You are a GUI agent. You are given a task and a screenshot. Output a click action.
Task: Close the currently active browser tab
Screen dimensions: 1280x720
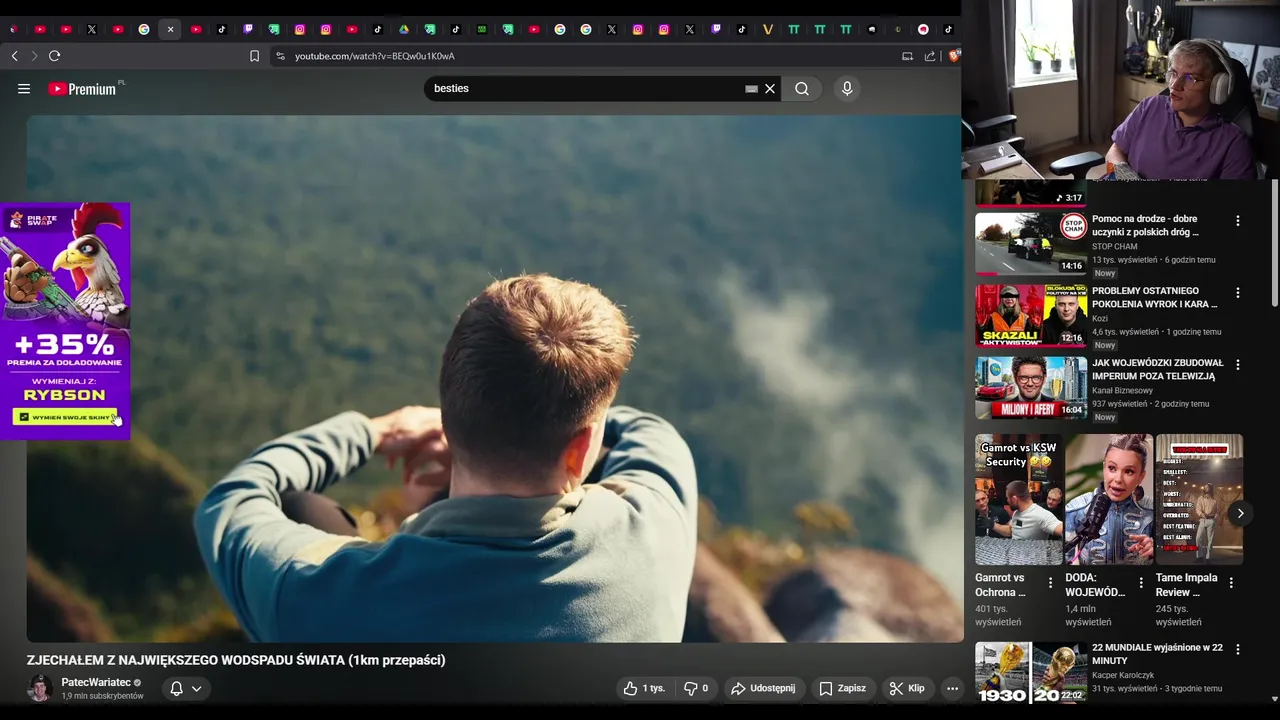point(170,30)
